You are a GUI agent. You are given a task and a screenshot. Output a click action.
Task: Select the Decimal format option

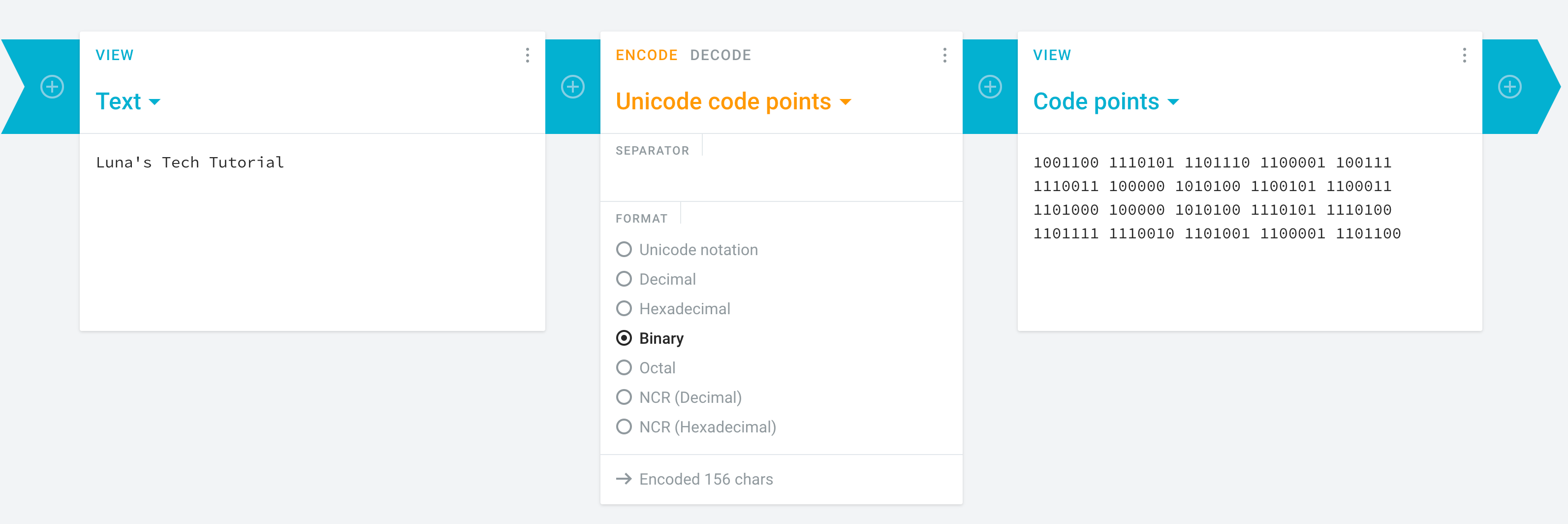[x=624, y=279]
